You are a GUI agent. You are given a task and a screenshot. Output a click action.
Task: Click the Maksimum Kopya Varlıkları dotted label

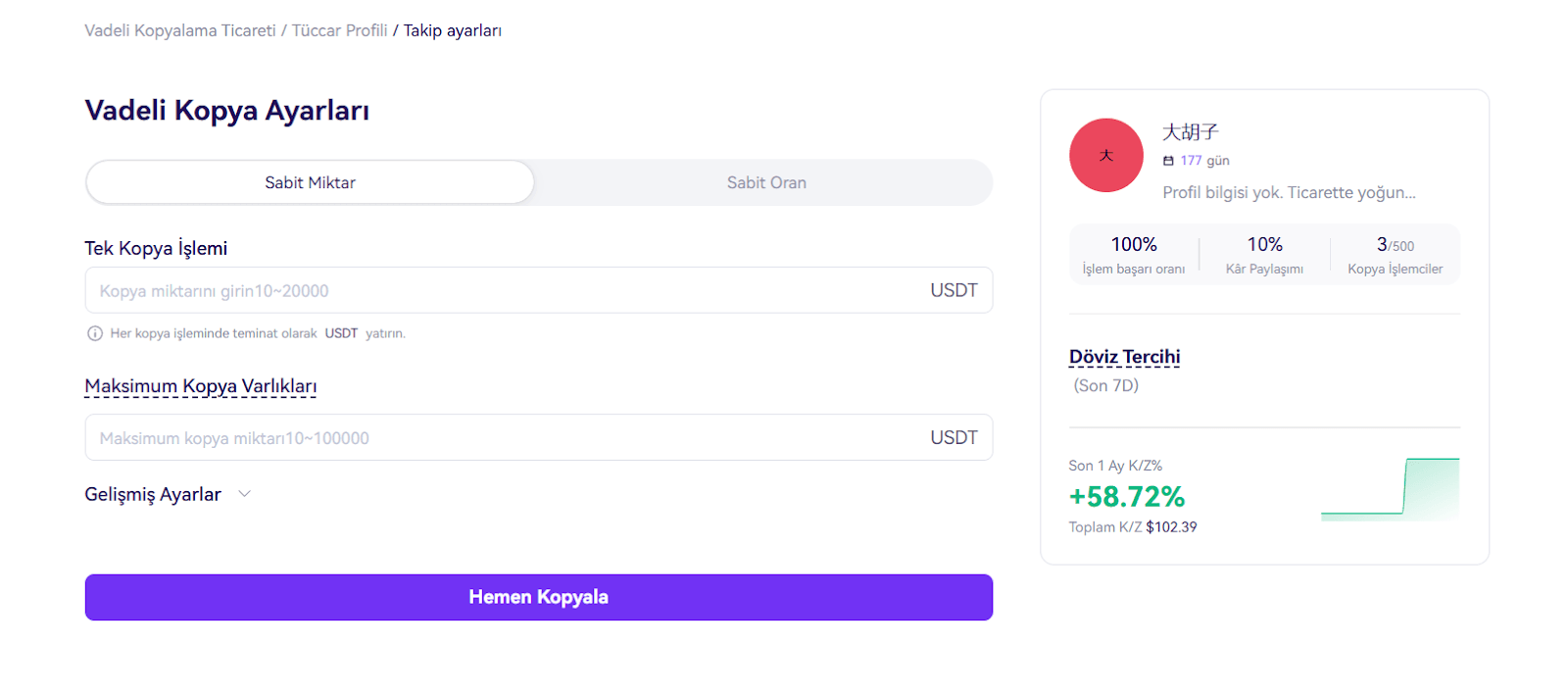pyautogui.click(x=200, y=386)
